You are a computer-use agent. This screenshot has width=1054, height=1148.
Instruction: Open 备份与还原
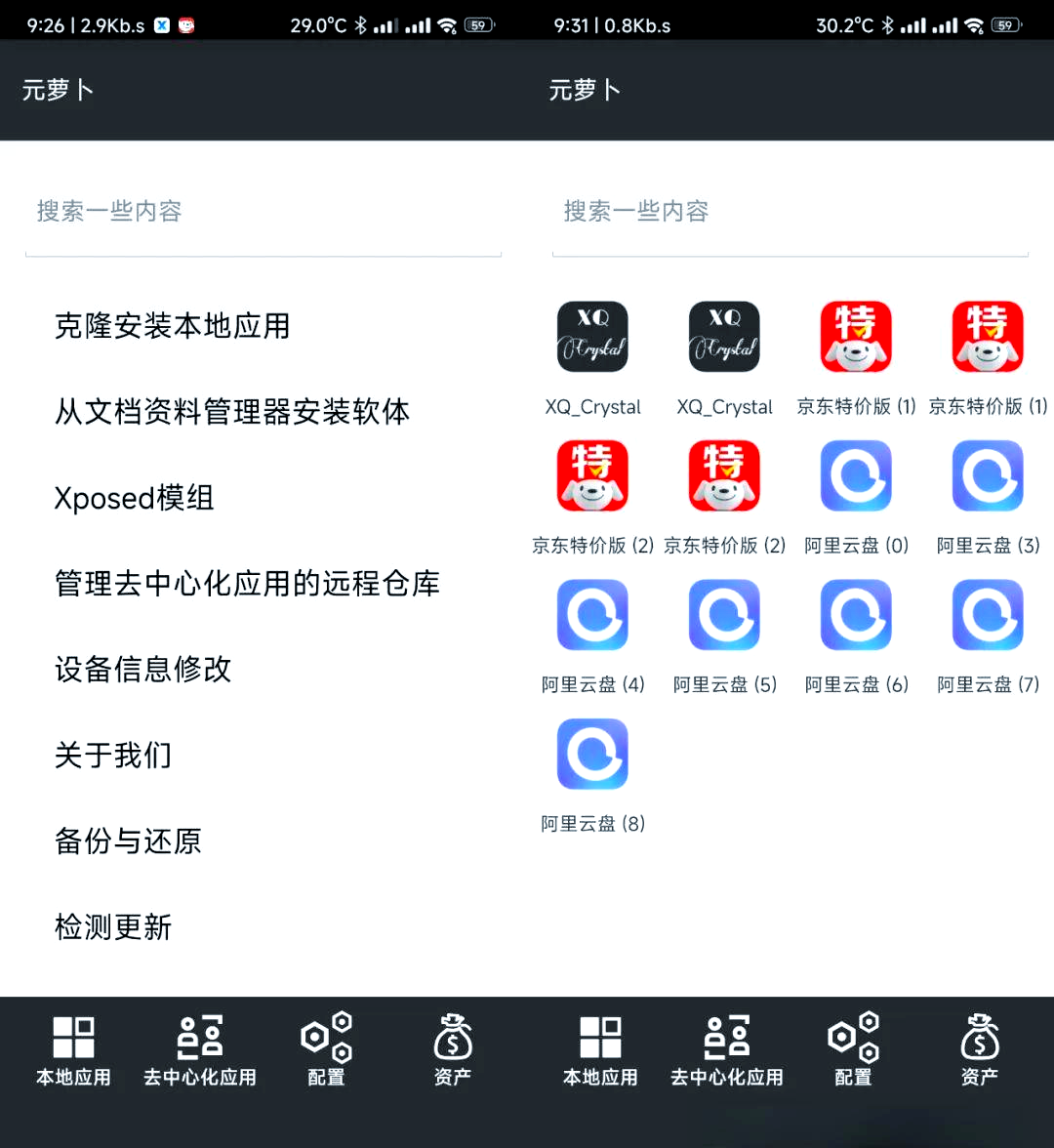tap(128, 841)
